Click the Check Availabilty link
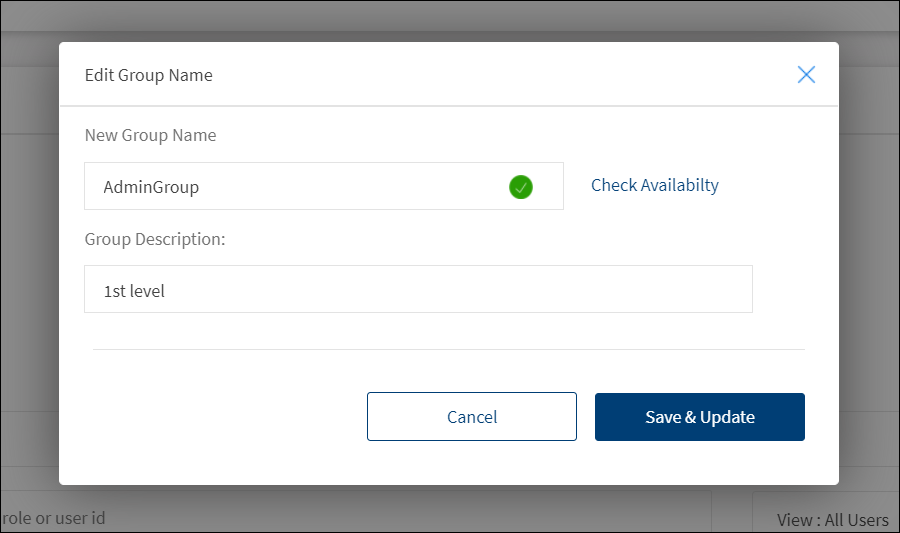The image size is (900, 533). click(654, 185)
